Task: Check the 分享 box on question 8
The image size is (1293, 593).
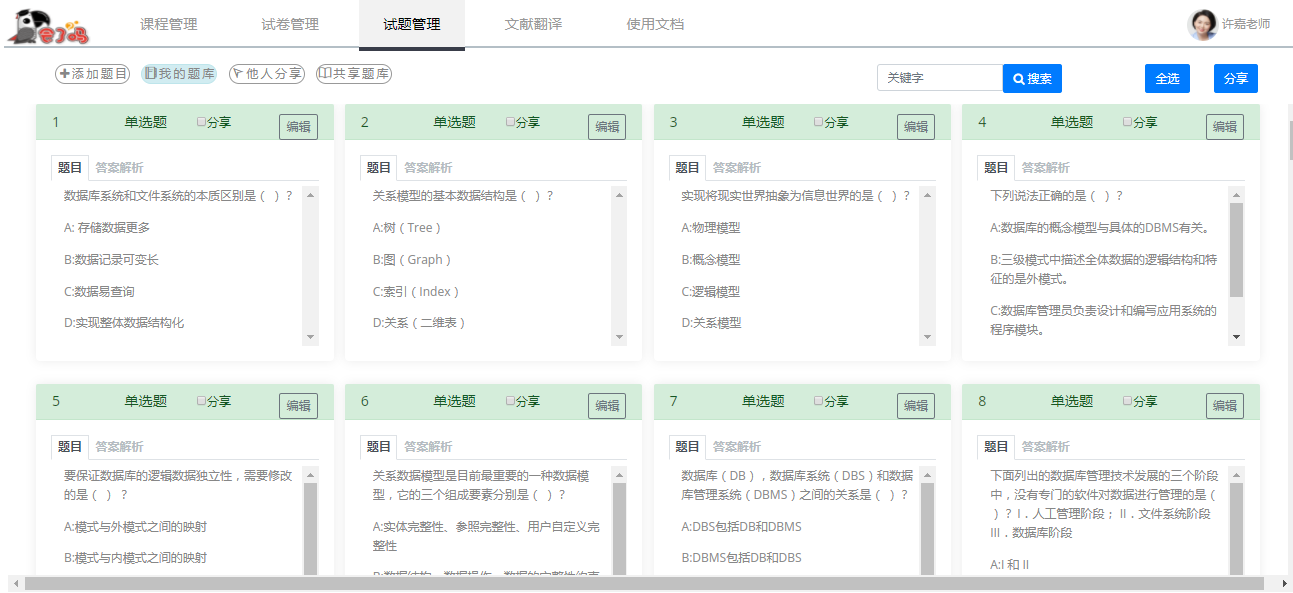Action: point(1127,401)
